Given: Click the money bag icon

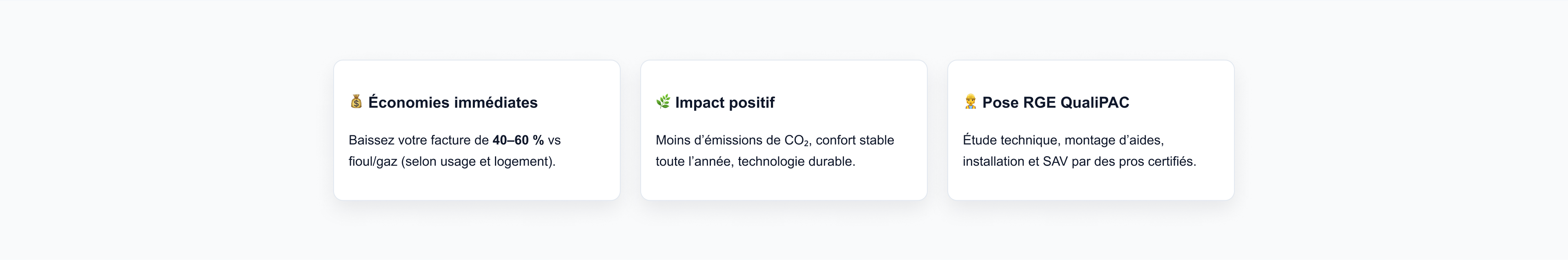Looking at the screenshot, I should click(356, 102).
